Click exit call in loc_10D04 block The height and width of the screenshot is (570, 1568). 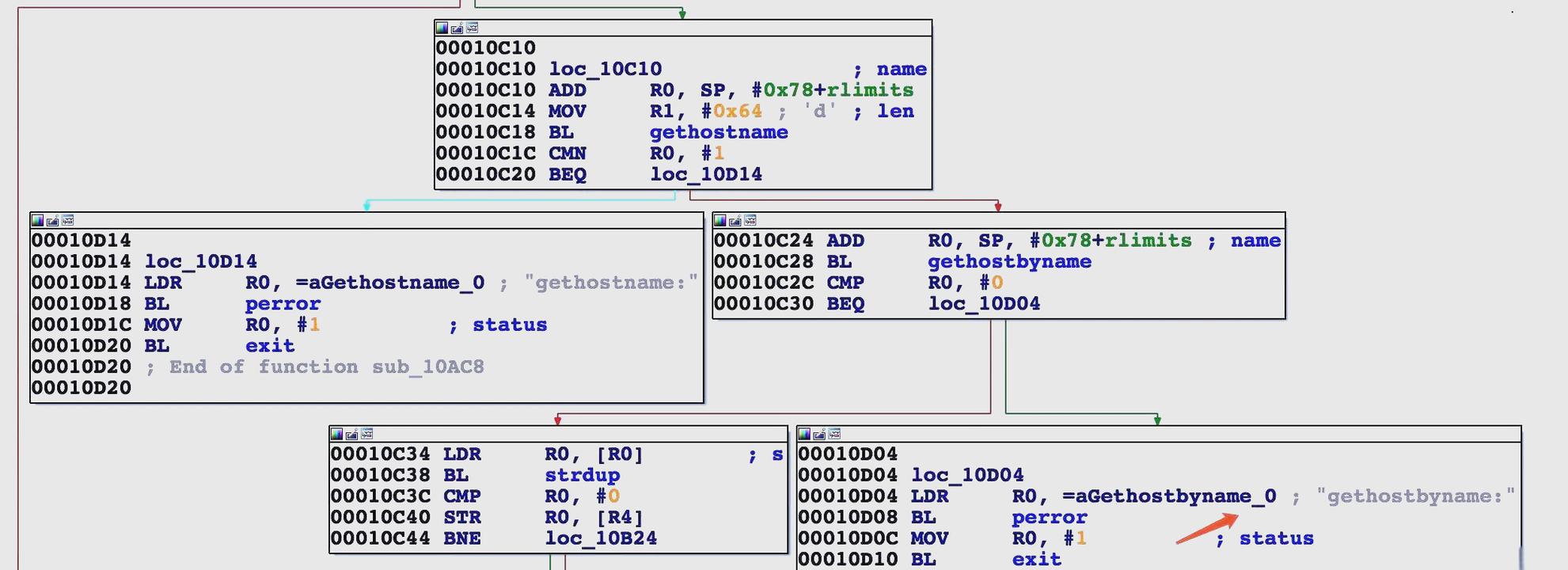[x=1036, y=560]
